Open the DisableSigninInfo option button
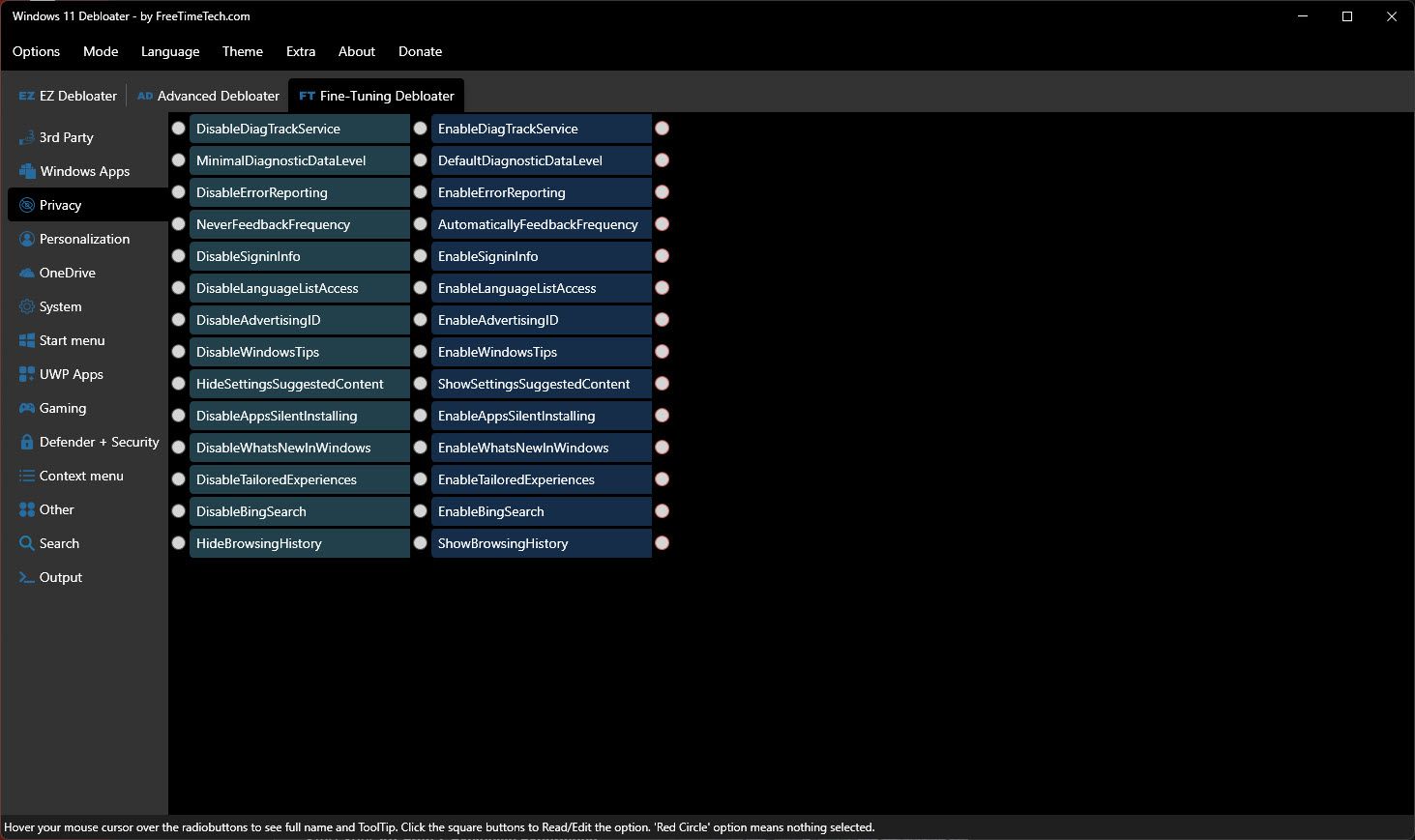The image size is (1415, 840). pyautogui.click(x=300, y=256)
